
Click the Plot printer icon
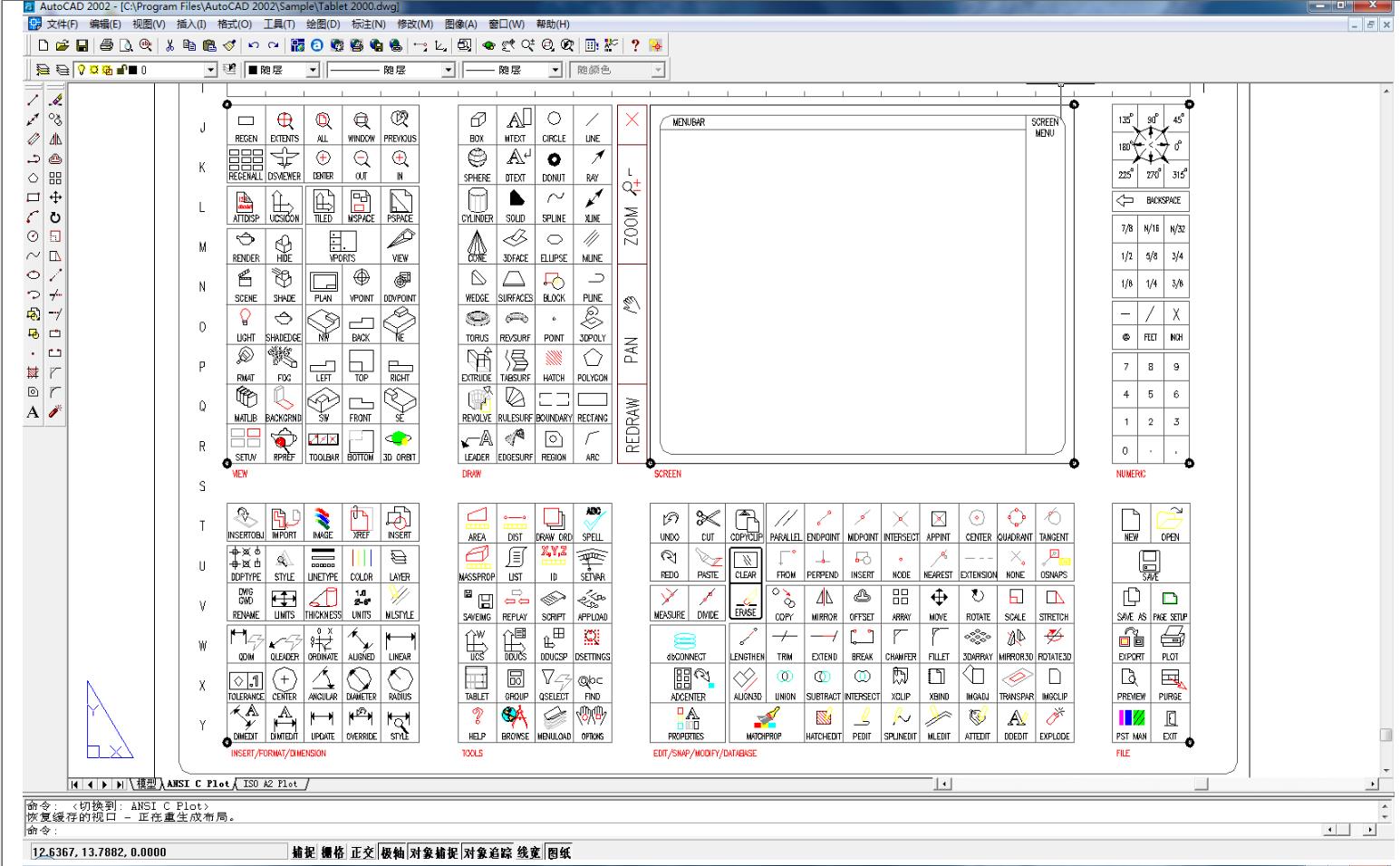pos(106,45)
